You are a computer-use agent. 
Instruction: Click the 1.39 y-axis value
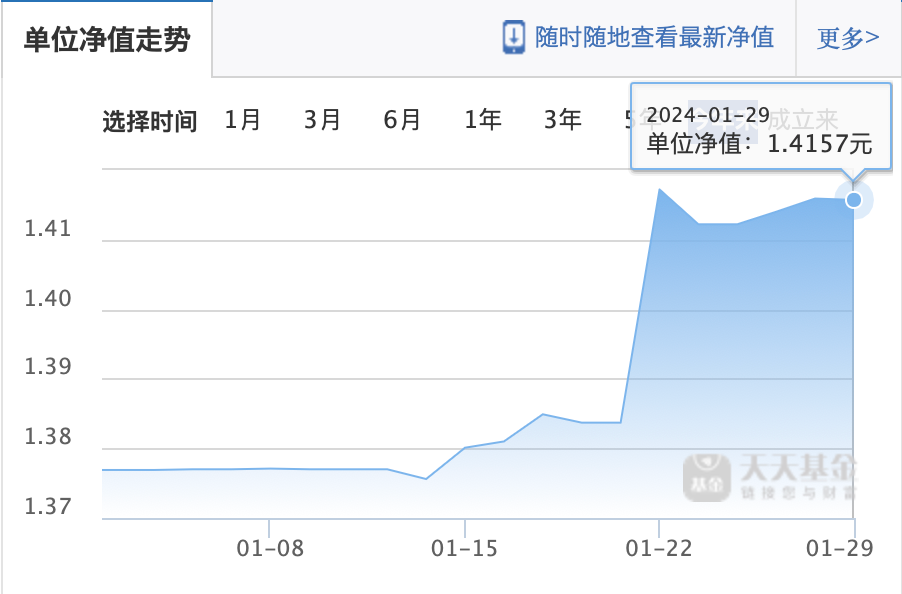tap(48, 367)
